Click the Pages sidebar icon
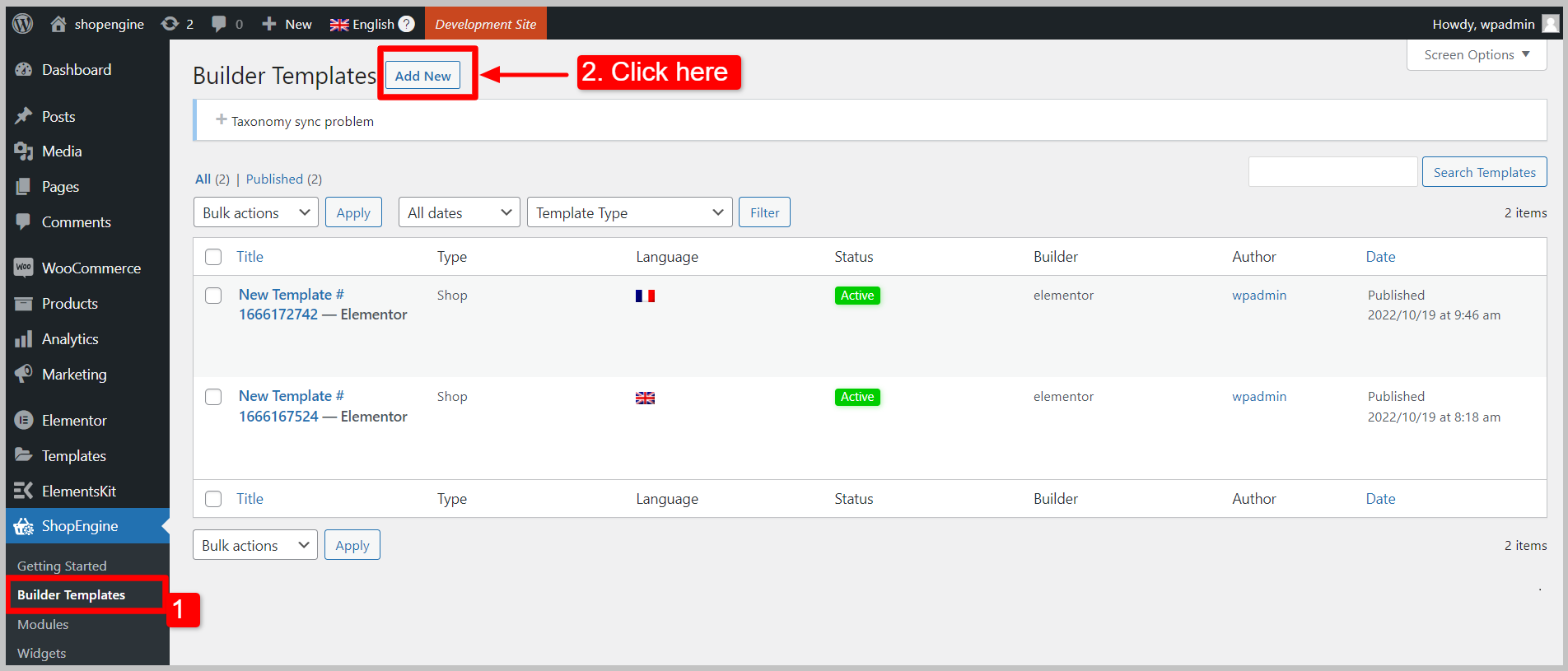This screenshot has height=671, width=1568. 23,187
